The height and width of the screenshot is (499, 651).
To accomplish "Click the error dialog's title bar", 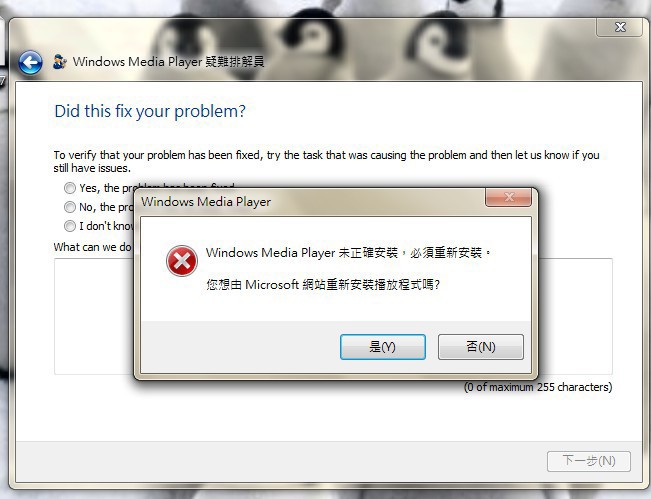I will (x=311, y=202).
